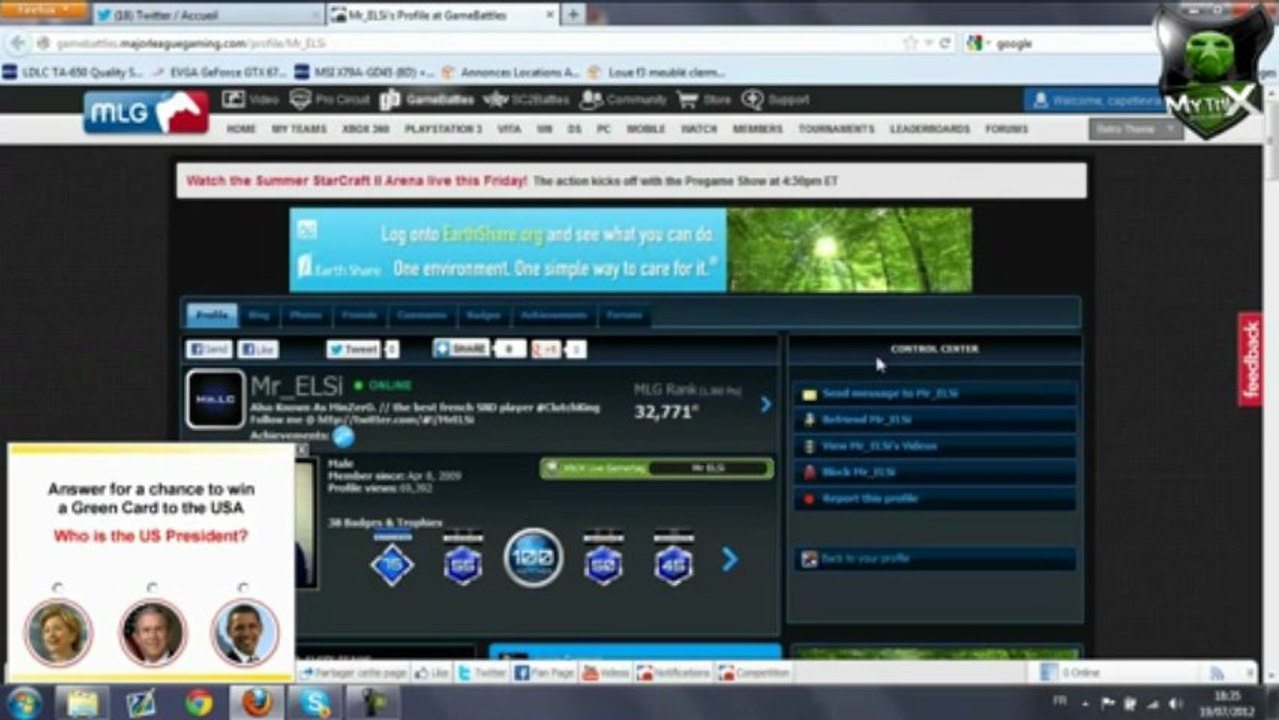Go back to your profile

pyautogui.click(x=935, y=559)
